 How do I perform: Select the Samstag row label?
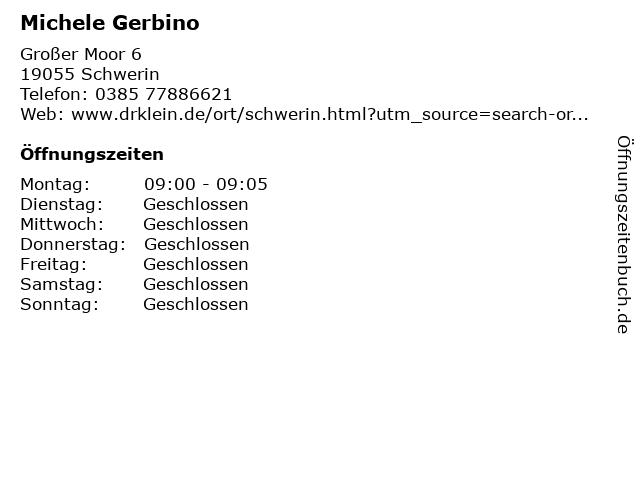click(x=62, y=284)
